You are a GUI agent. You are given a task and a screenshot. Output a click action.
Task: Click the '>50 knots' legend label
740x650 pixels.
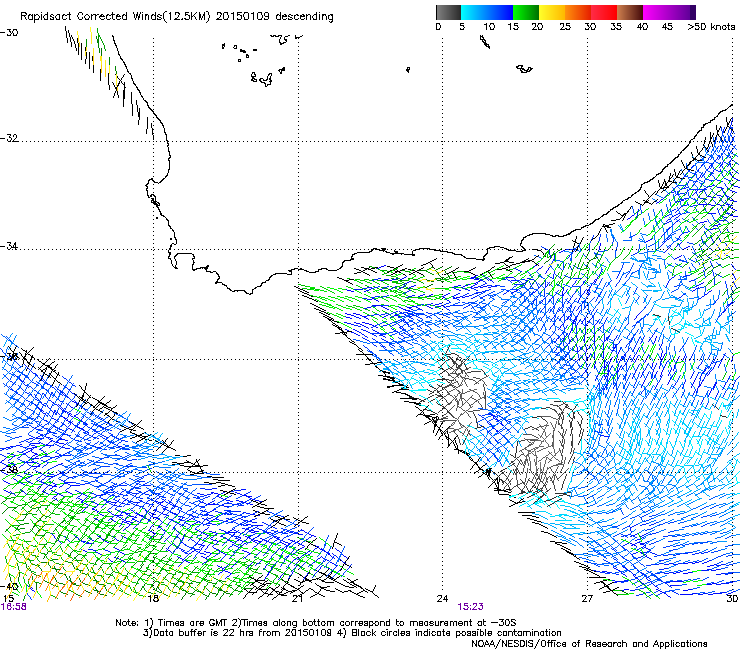point(711,27)
